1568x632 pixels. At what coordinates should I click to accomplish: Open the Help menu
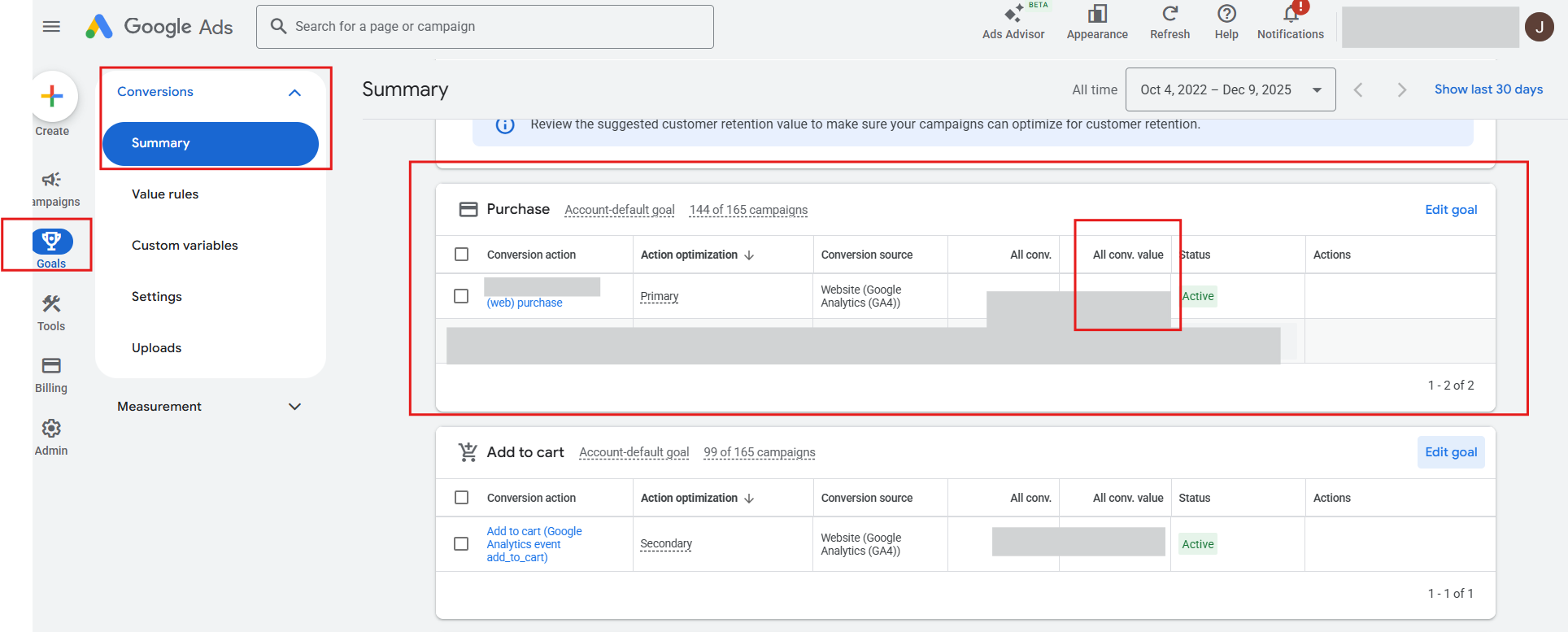tap(1226, 22)
